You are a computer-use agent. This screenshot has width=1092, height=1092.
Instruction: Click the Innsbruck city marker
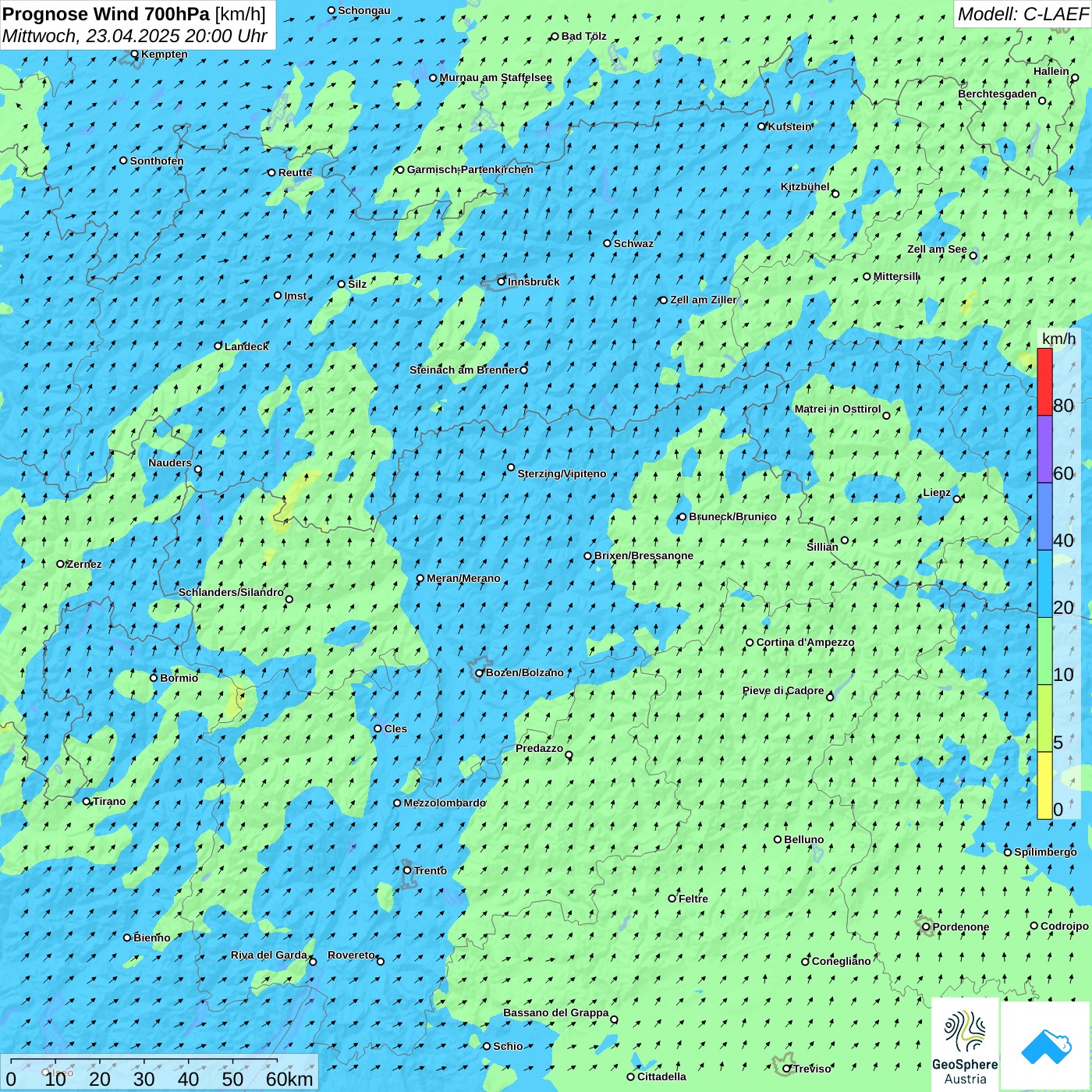502,282
